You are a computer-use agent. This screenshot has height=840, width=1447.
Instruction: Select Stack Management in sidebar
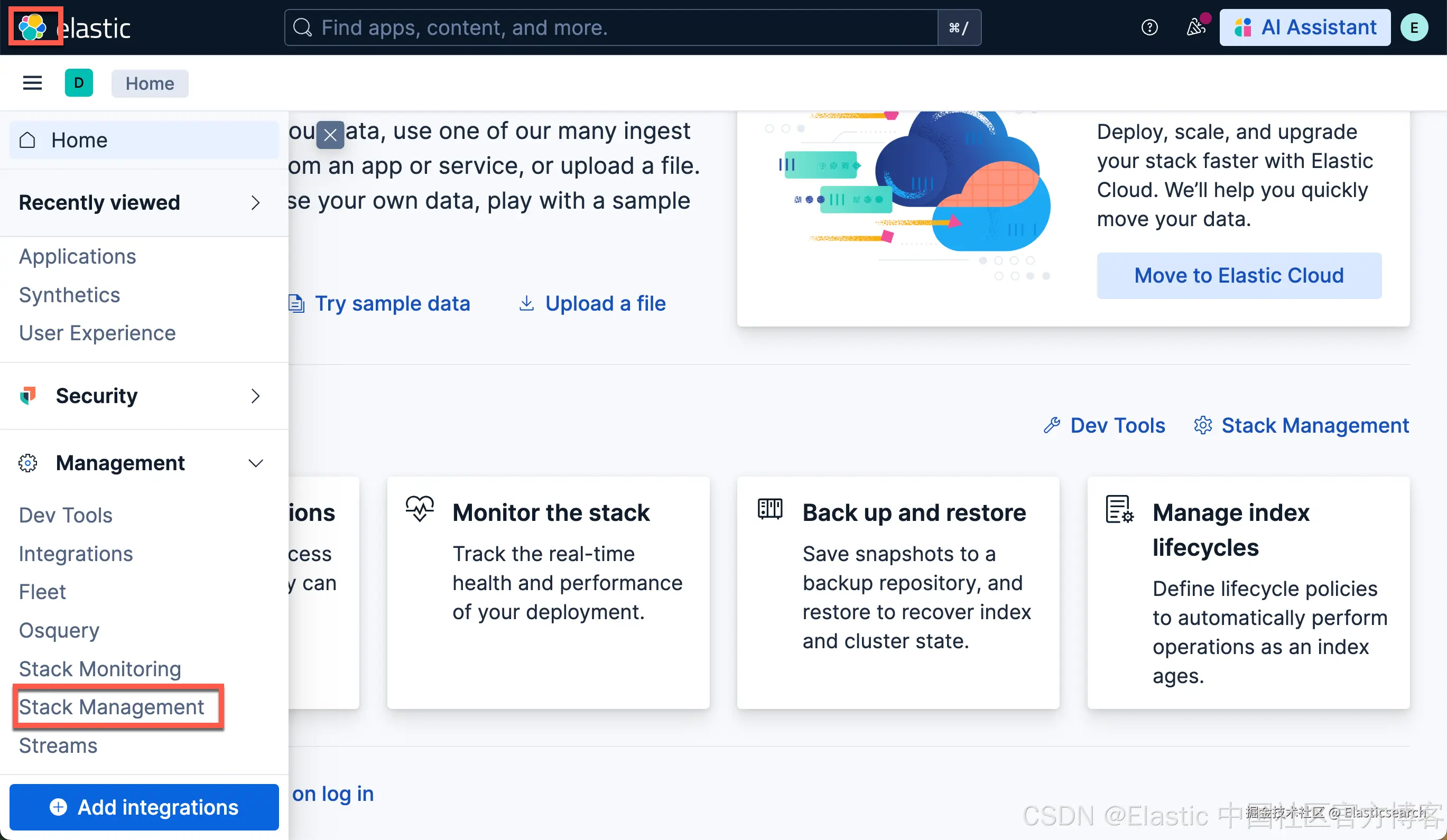(x=112, y=707)
